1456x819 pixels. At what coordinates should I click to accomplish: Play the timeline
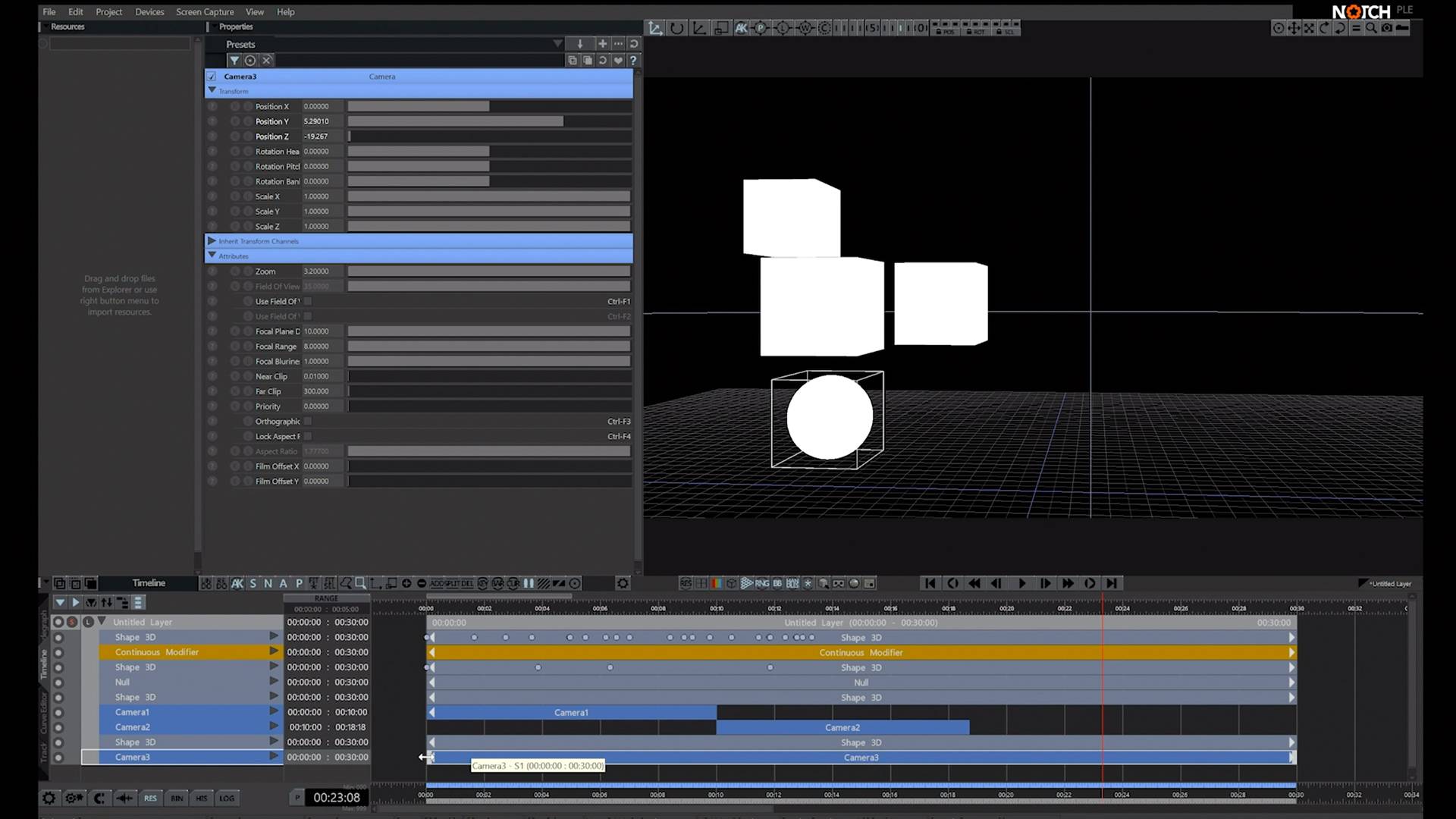tap(1021, 583)
